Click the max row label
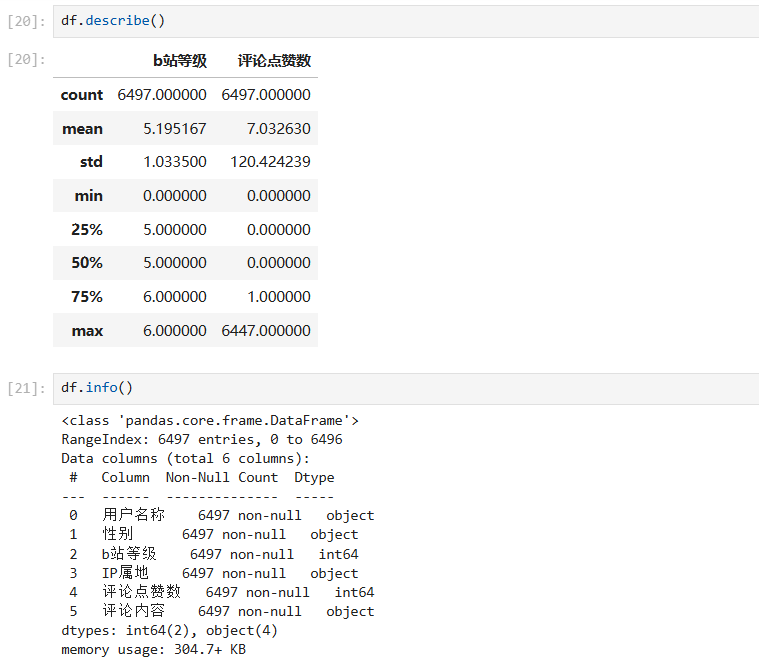This screenshot has height=671, width=759. (87, 331)
